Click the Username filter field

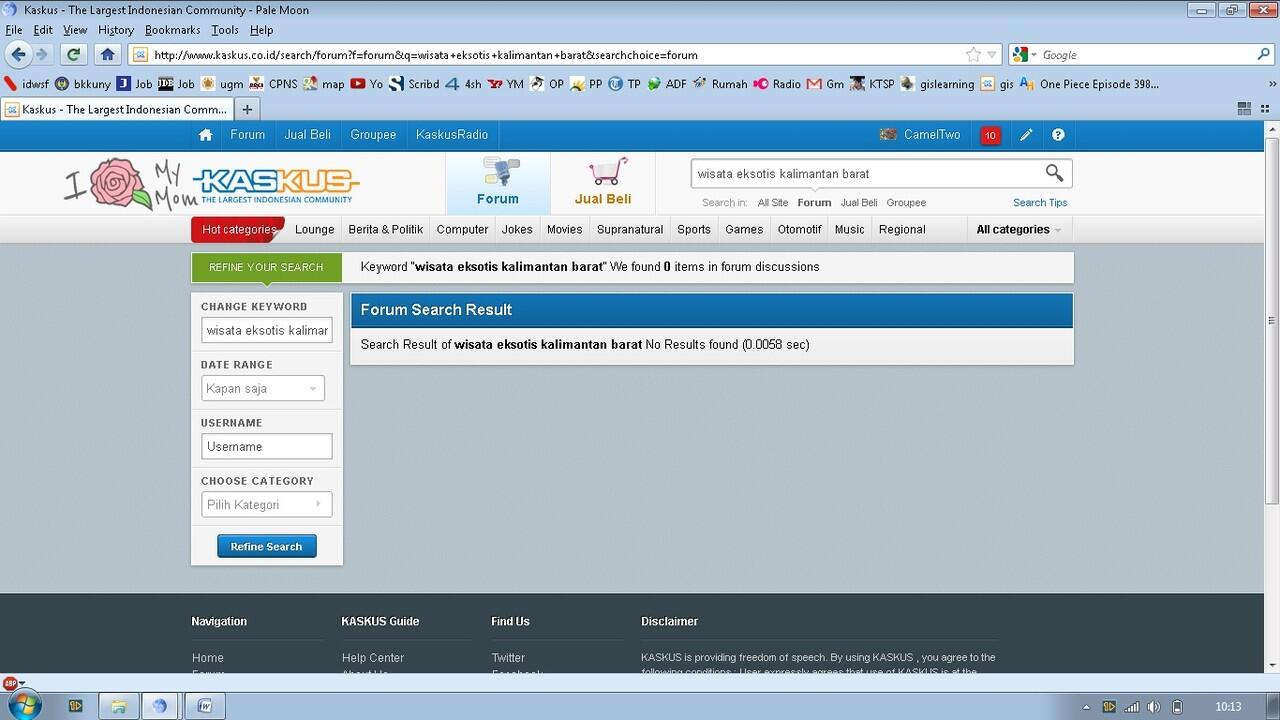[266, 446]
